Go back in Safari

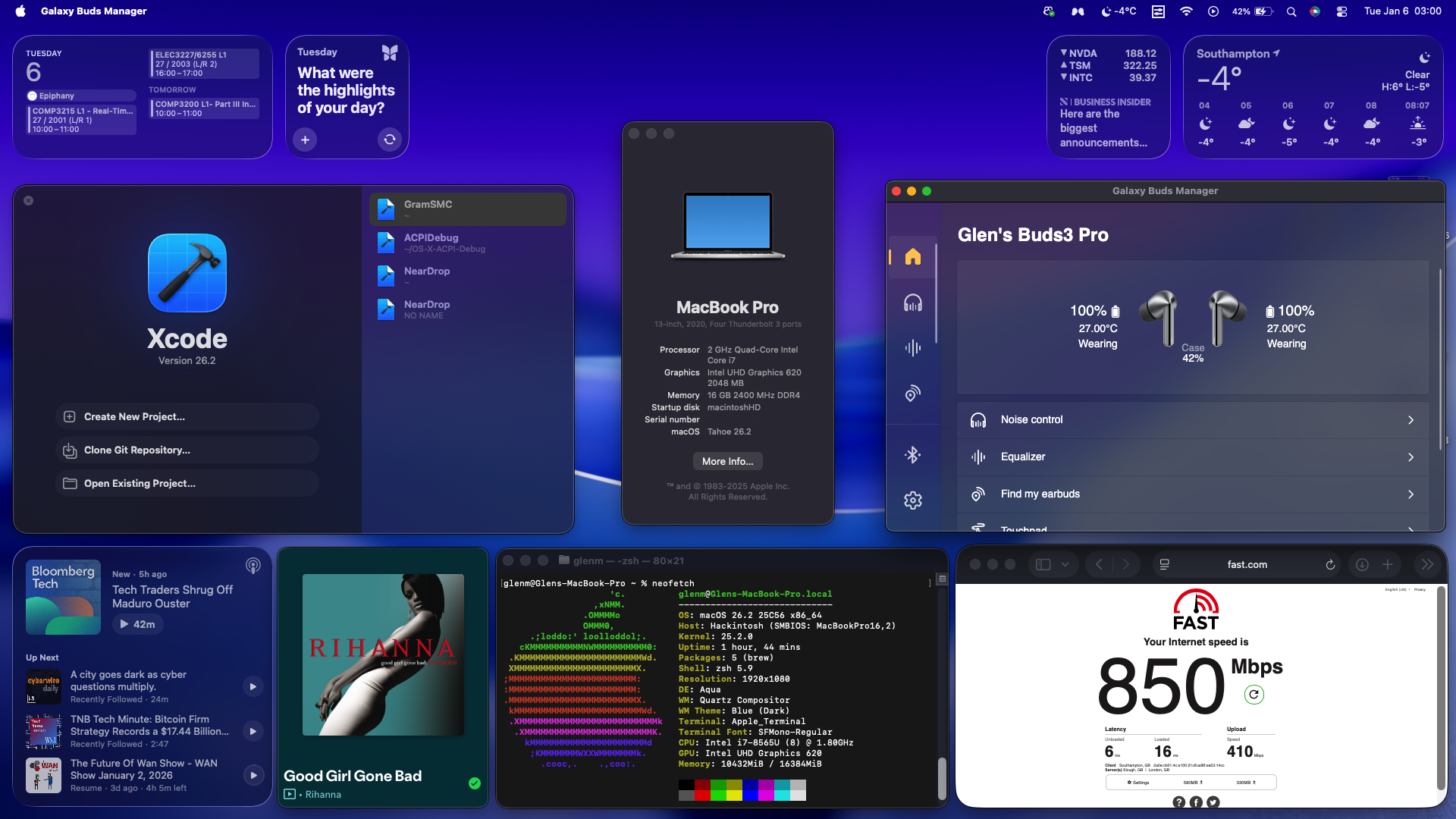[1099, 564]
